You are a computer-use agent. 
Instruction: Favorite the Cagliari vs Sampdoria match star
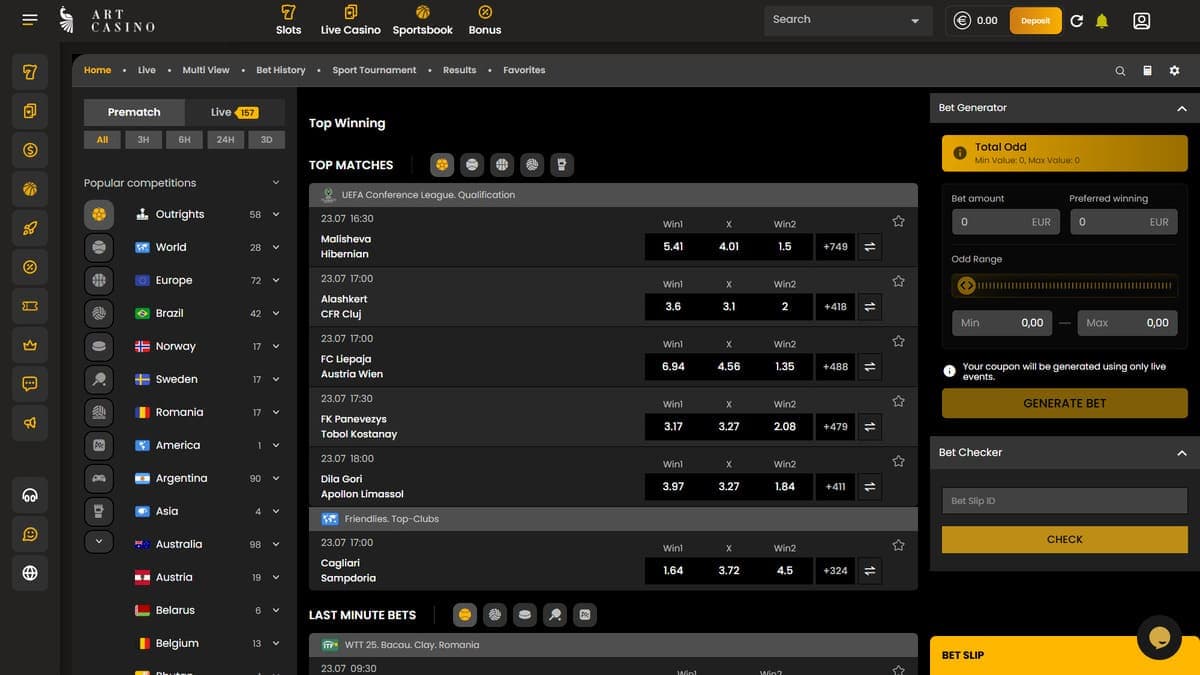[x=898, y=545]
